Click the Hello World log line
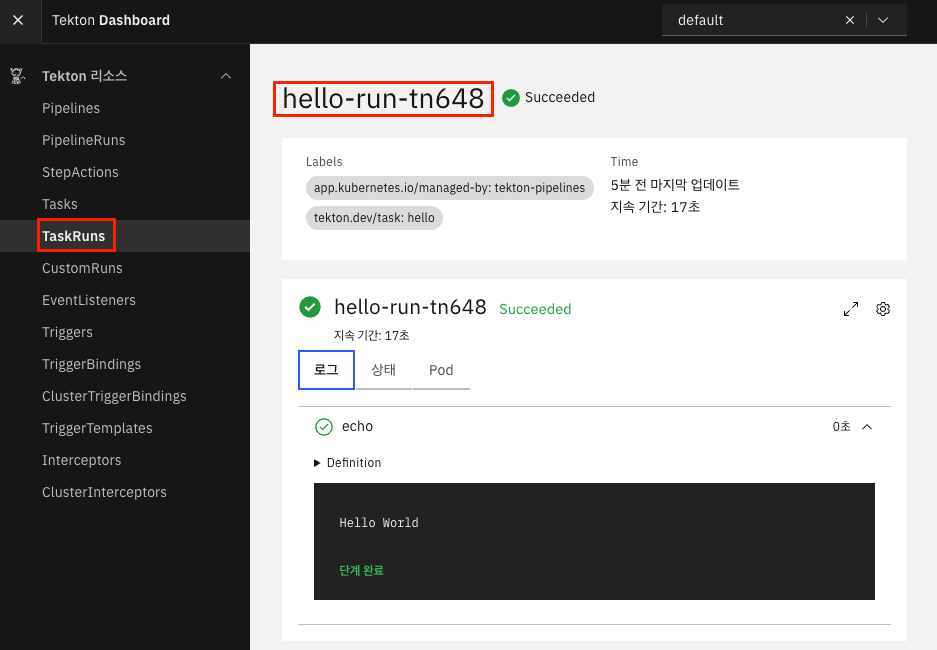 379,523
